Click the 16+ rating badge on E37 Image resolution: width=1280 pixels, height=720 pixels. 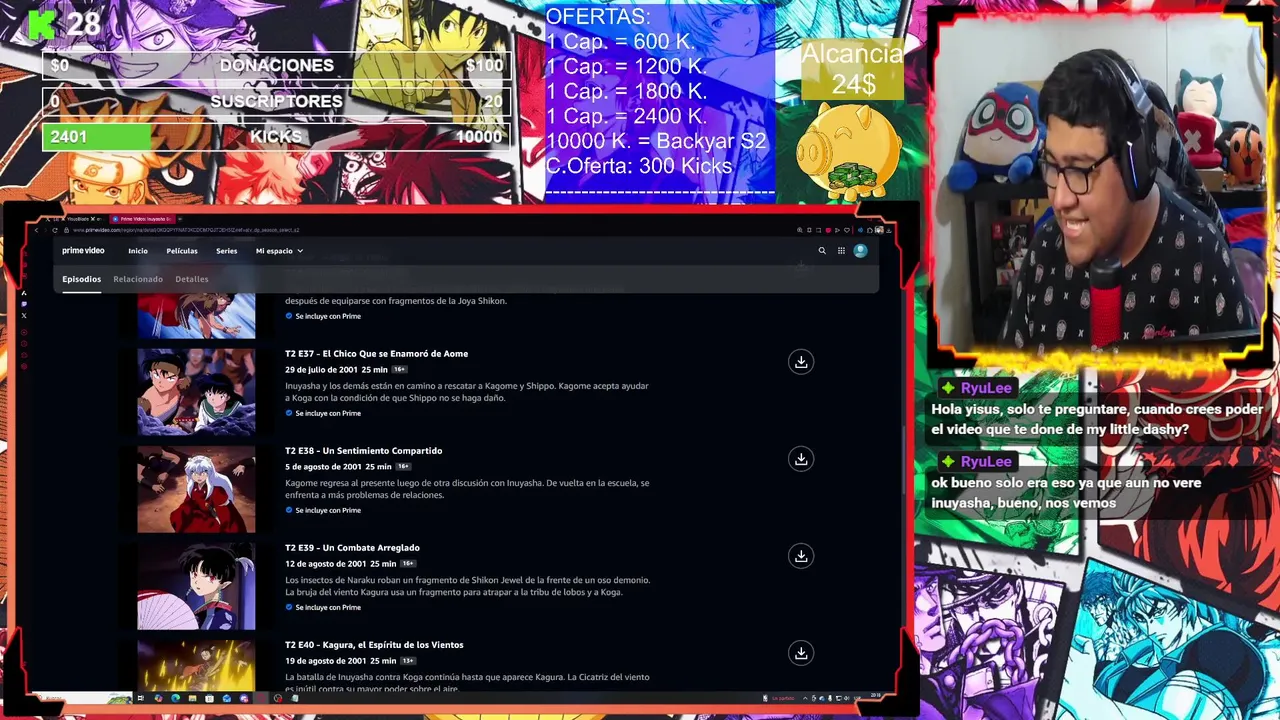[399, 370]
